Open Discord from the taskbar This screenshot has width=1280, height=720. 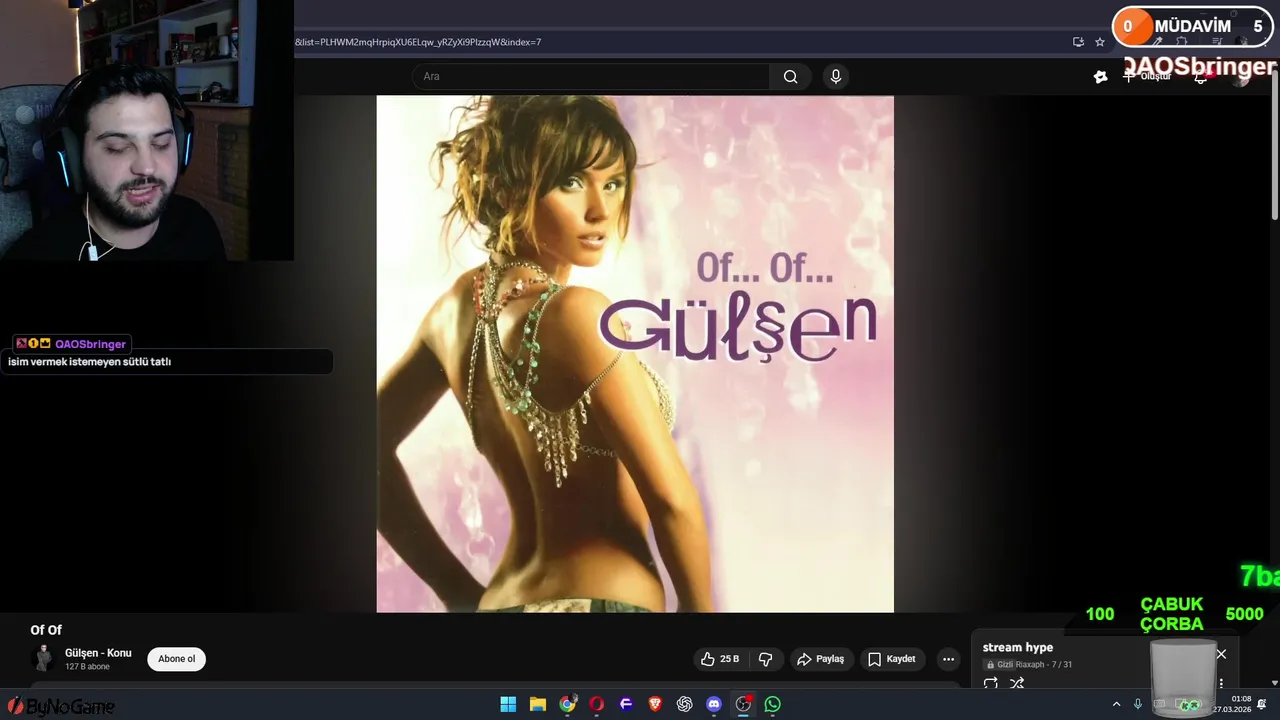[x=714, y=704]
